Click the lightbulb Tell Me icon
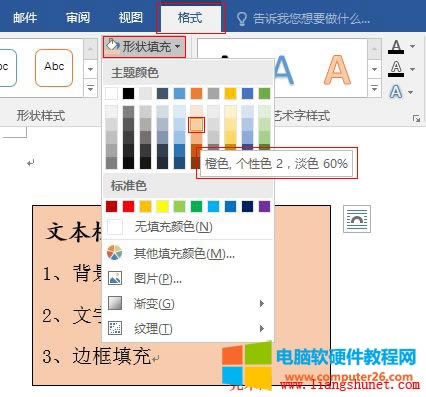The width and height of the screenshot is (426, 397). coord(242,19)
